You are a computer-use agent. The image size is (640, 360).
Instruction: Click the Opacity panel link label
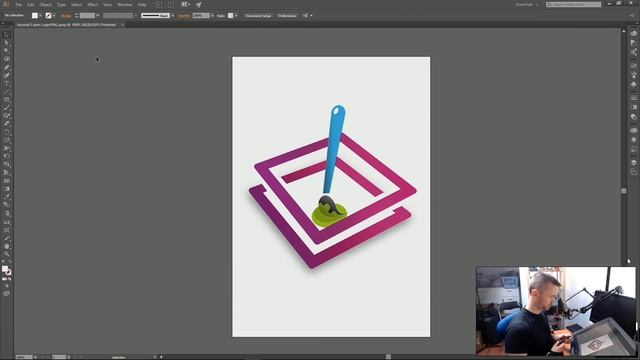click(x=184, y=16)
